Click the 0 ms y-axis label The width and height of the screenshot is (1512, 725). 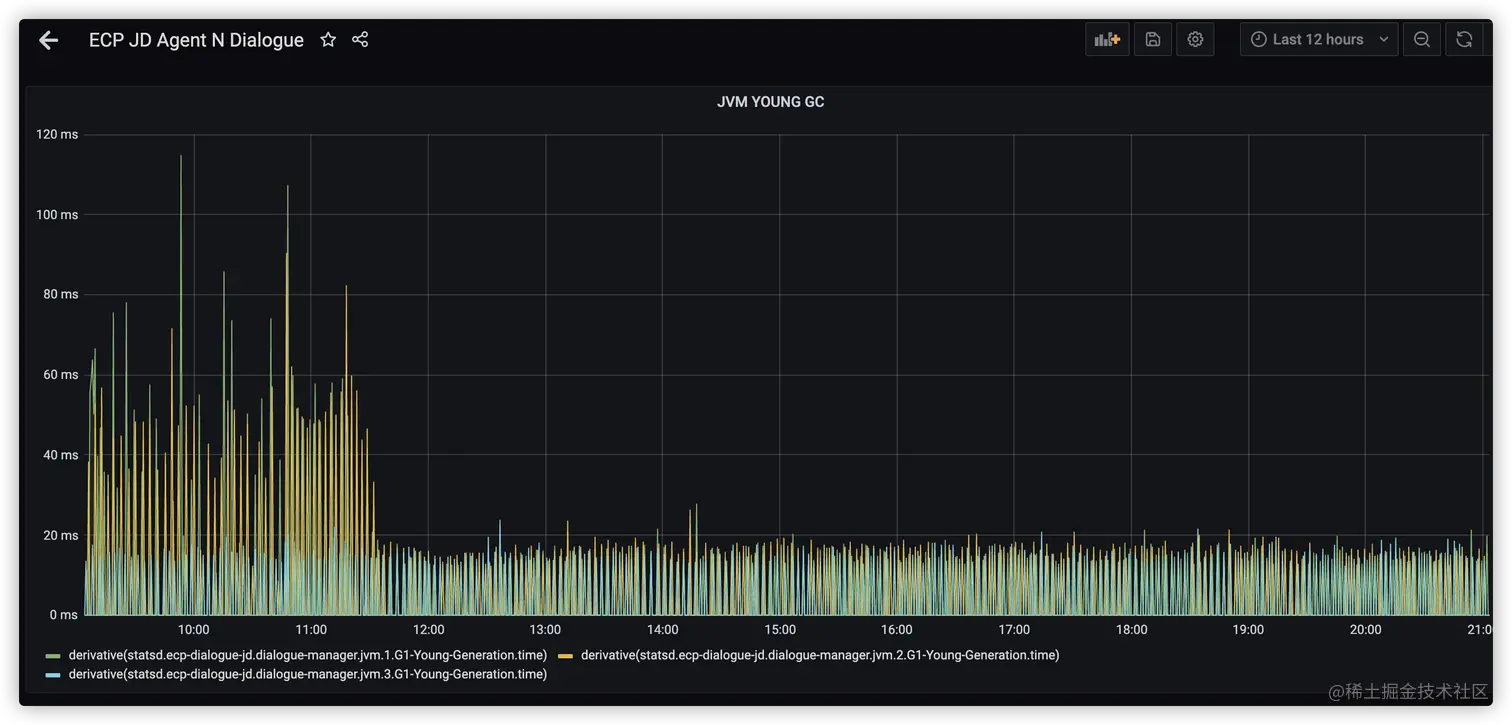coord(64,615)
